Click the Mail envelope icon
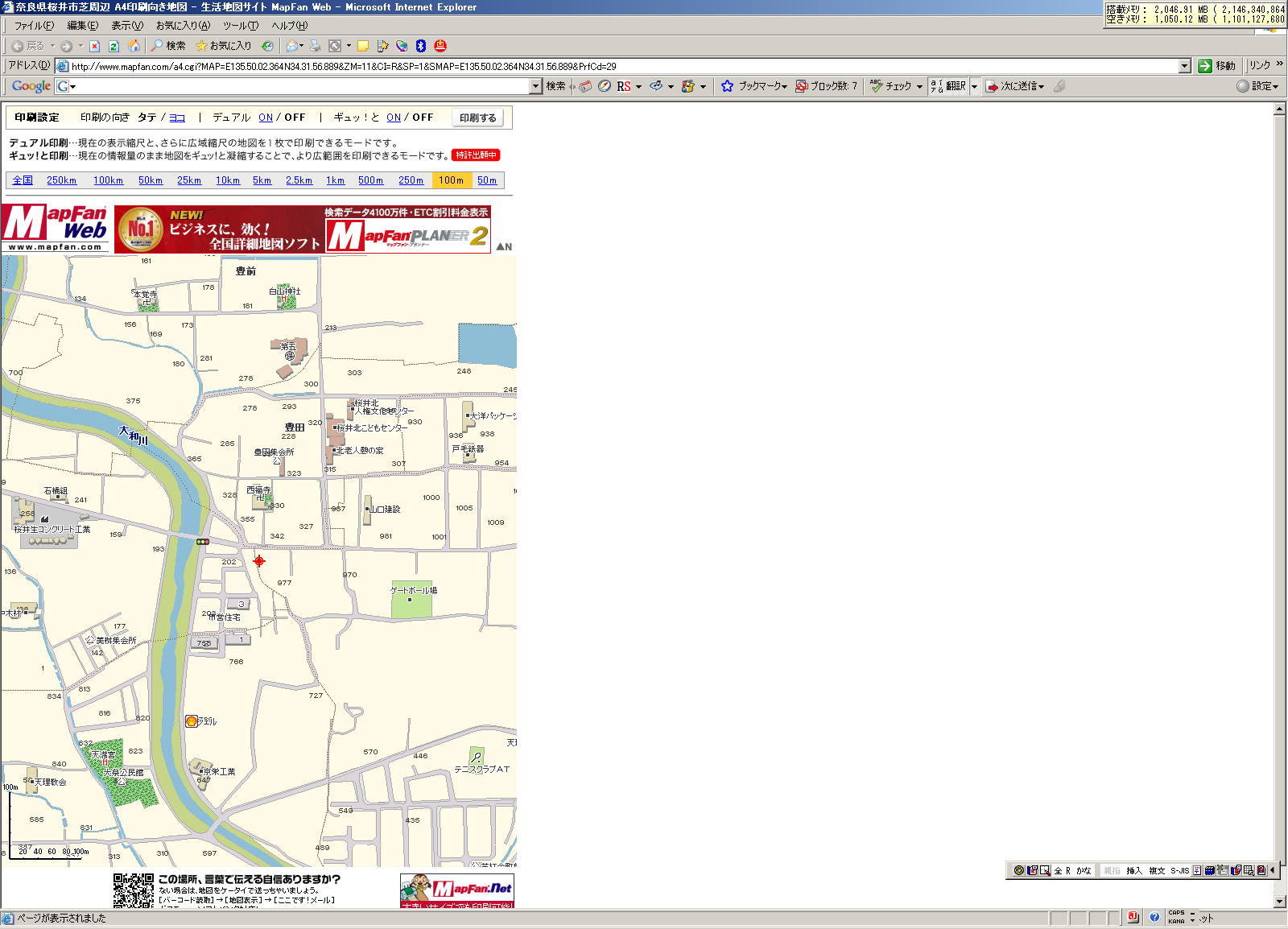 pos(291,46)
